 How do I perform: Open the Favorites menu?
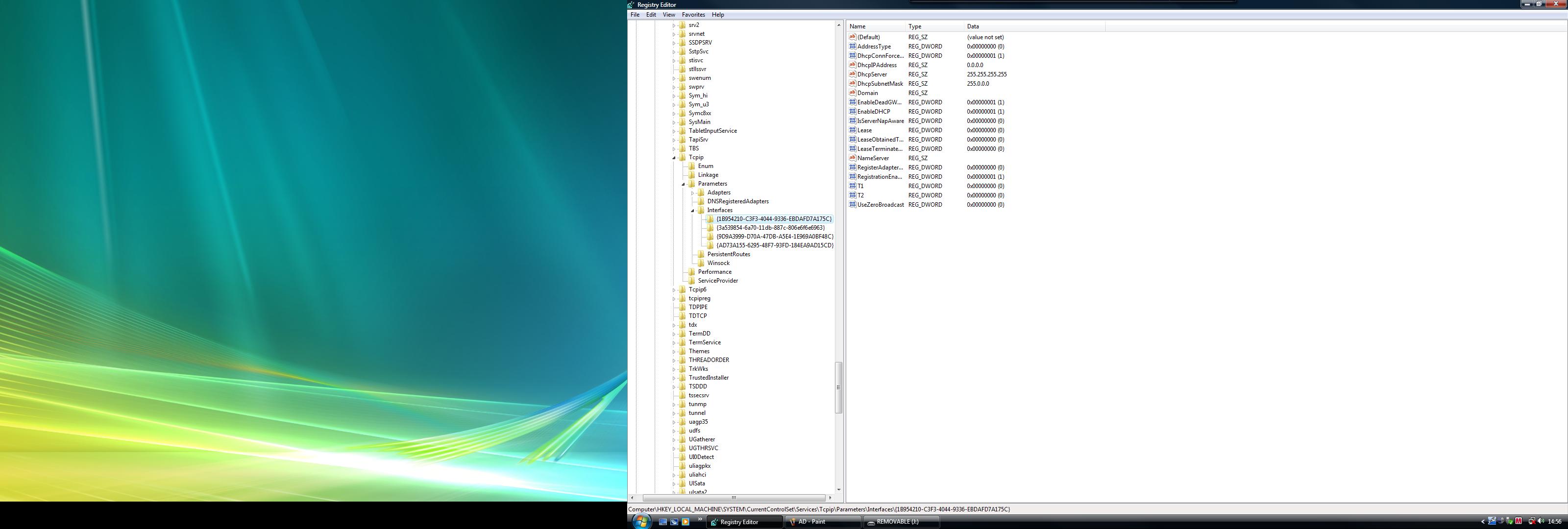coord(693,15)
